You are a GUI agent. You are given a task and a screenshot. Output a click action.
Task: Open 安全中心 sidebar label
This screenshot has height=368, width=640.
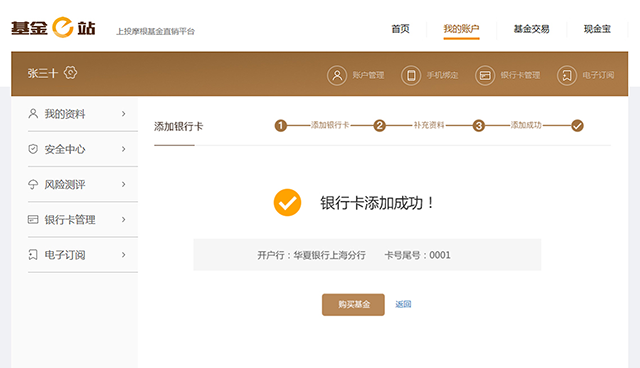pos(65,149)
